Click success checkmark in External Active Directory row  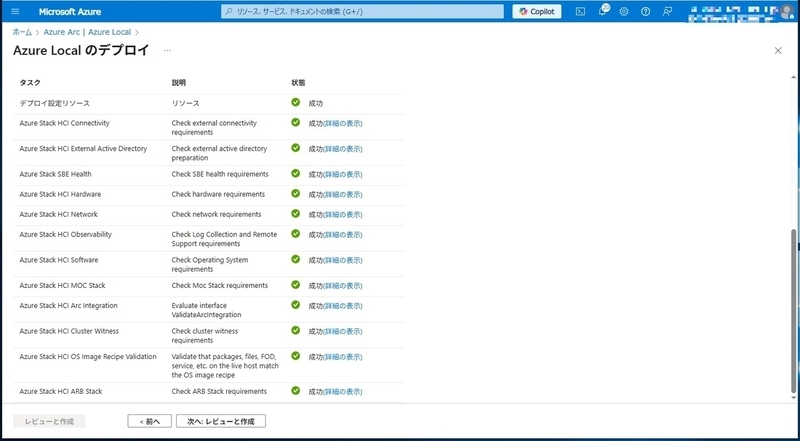(295, 148)
